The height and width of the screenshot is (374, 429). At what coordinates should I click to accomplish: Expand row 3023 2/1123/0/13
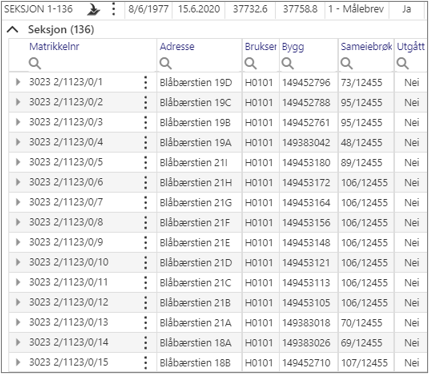click(x=18, y=322)
